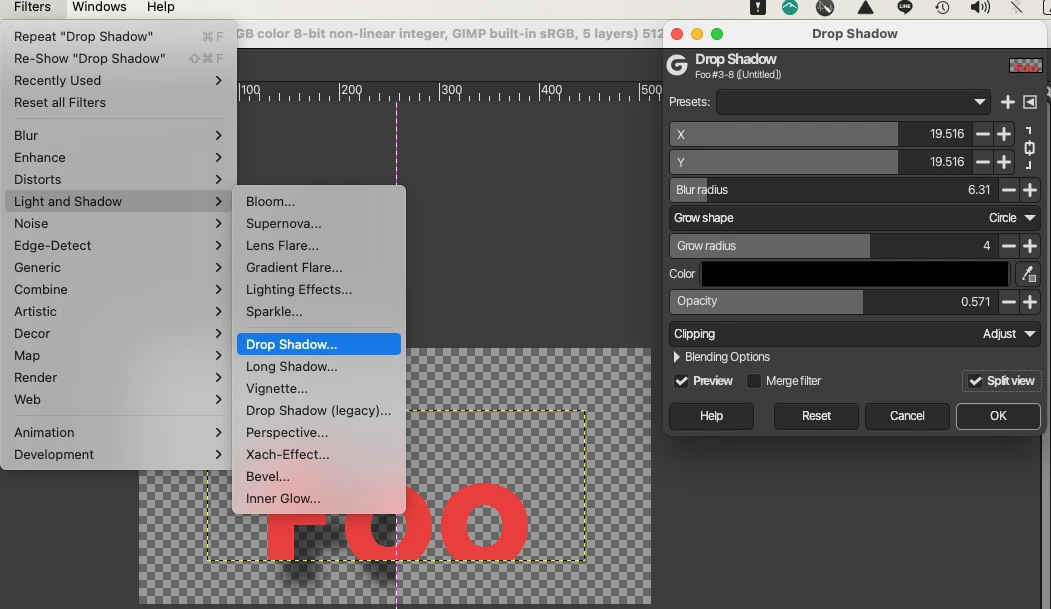Decrease the Y offset with minus icon

tap(983, 162)
